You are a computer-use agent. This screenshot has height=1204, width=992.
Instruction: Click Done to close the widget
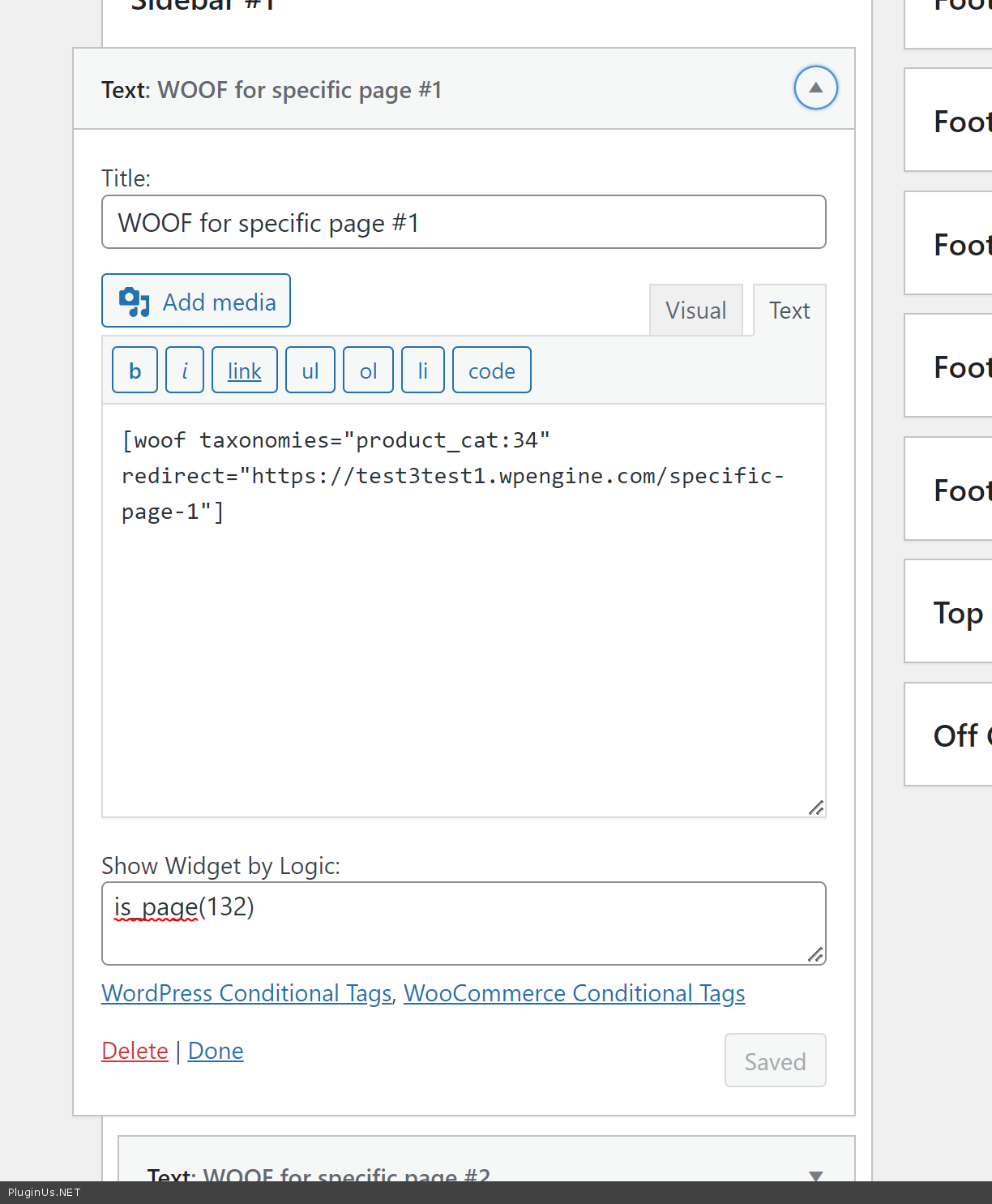point(216,1051)
